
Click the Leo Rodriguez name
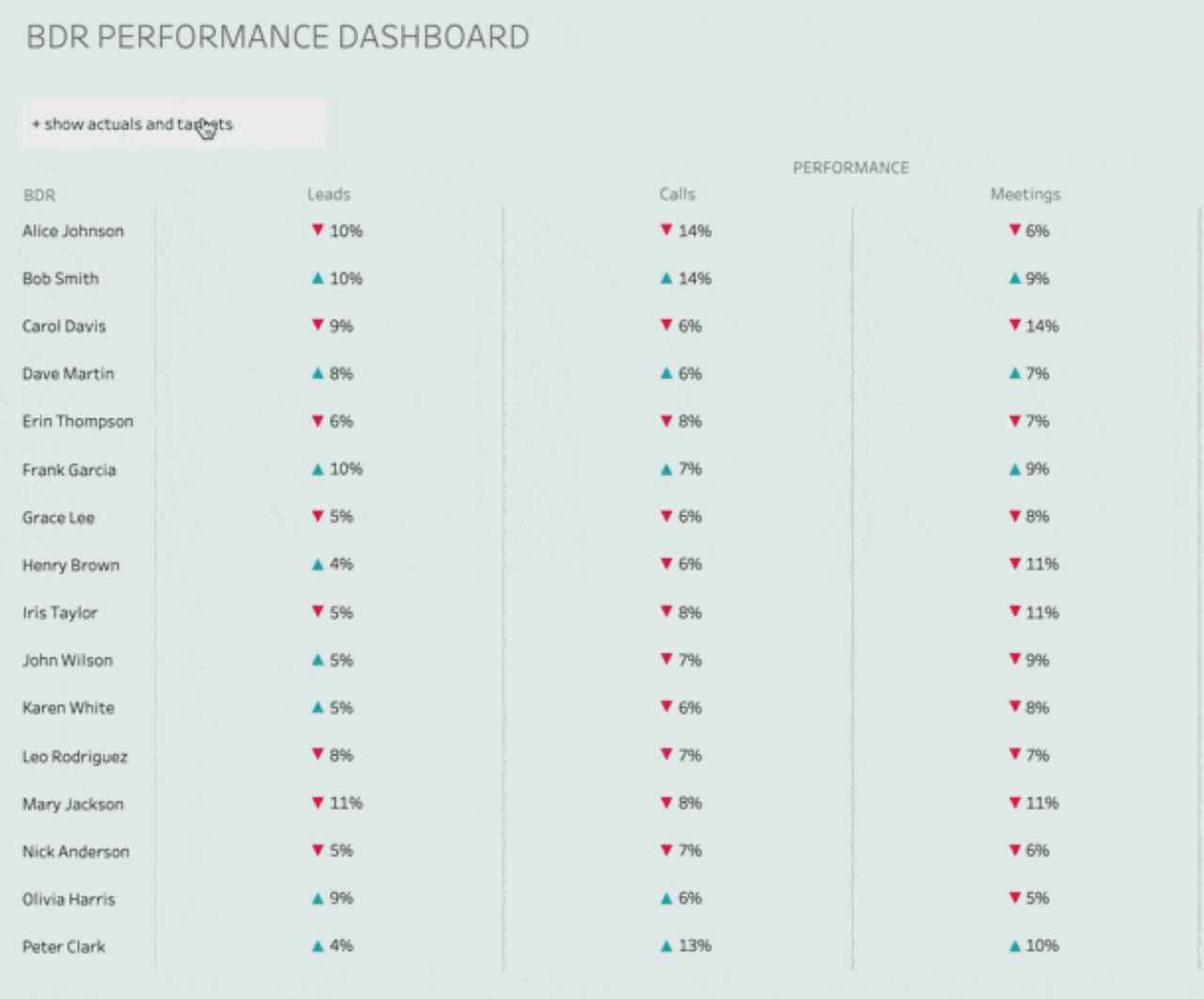pyautogui.click(x=75, y=756)
